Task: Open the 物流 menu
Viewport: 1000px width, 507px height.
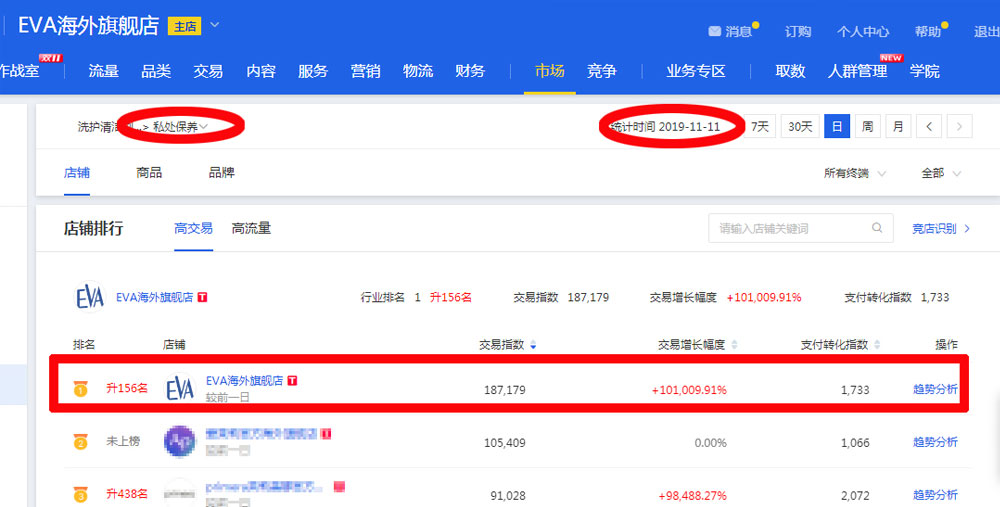Action: pyautogui.click(x=418, y=71)
